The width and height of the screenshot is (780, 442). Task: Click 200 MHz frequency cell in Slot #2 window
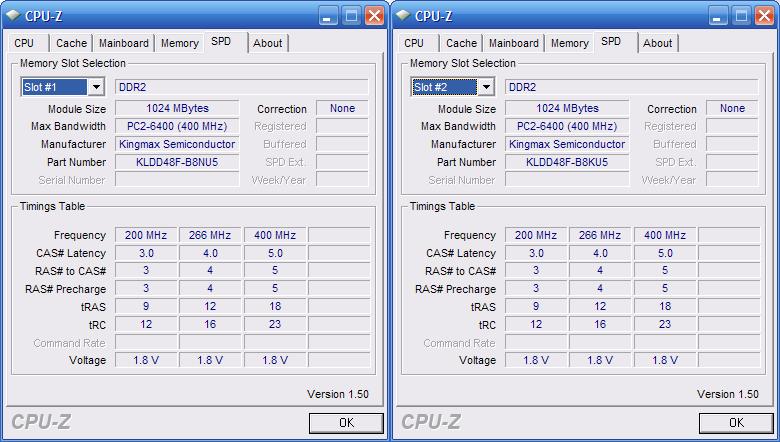pos(536,235)
